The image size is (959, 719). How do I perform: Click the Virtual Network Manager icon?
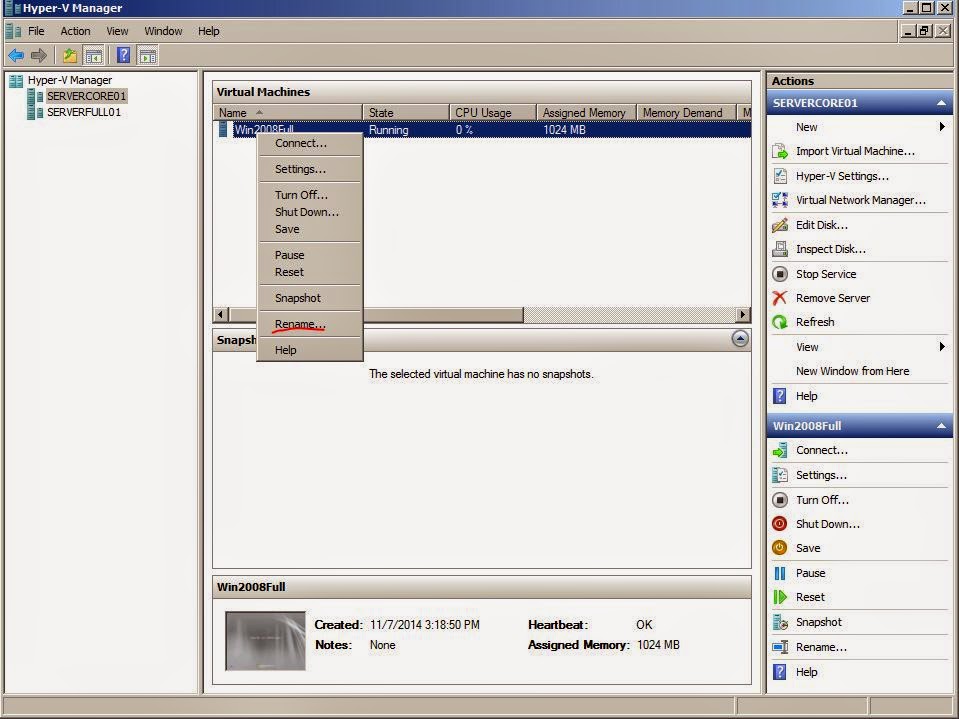780,200
